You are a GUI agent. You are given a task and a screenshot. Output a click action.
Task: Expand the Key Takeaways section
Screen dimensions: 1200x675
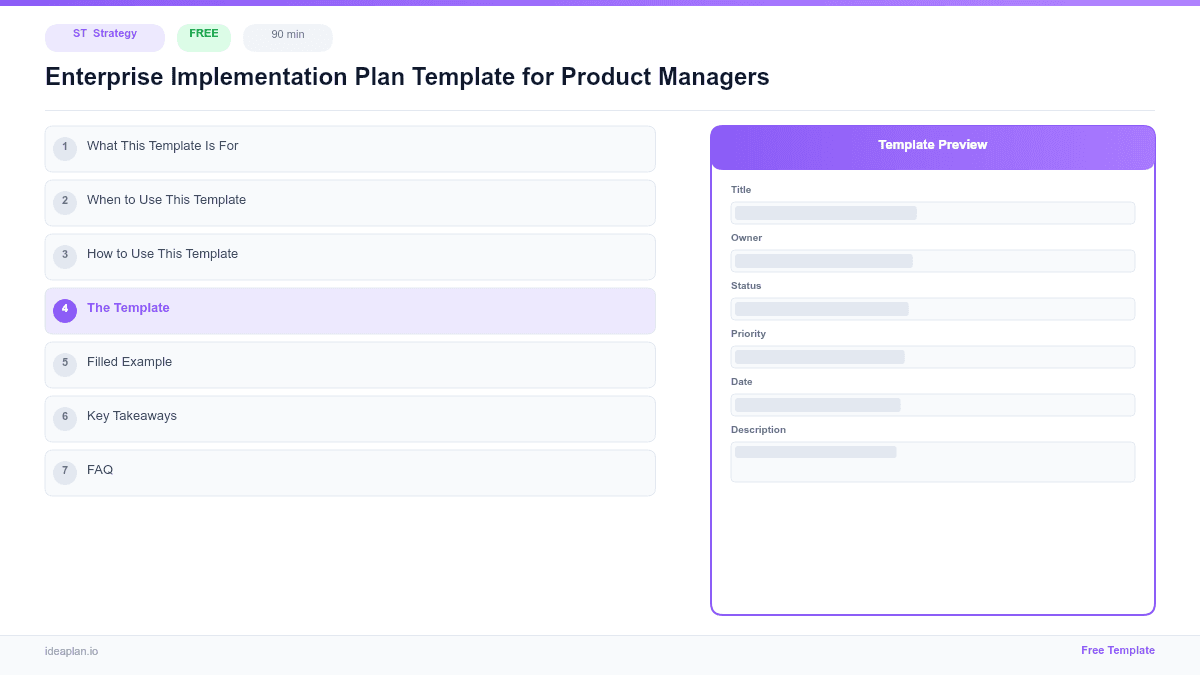tap(350, 418)
